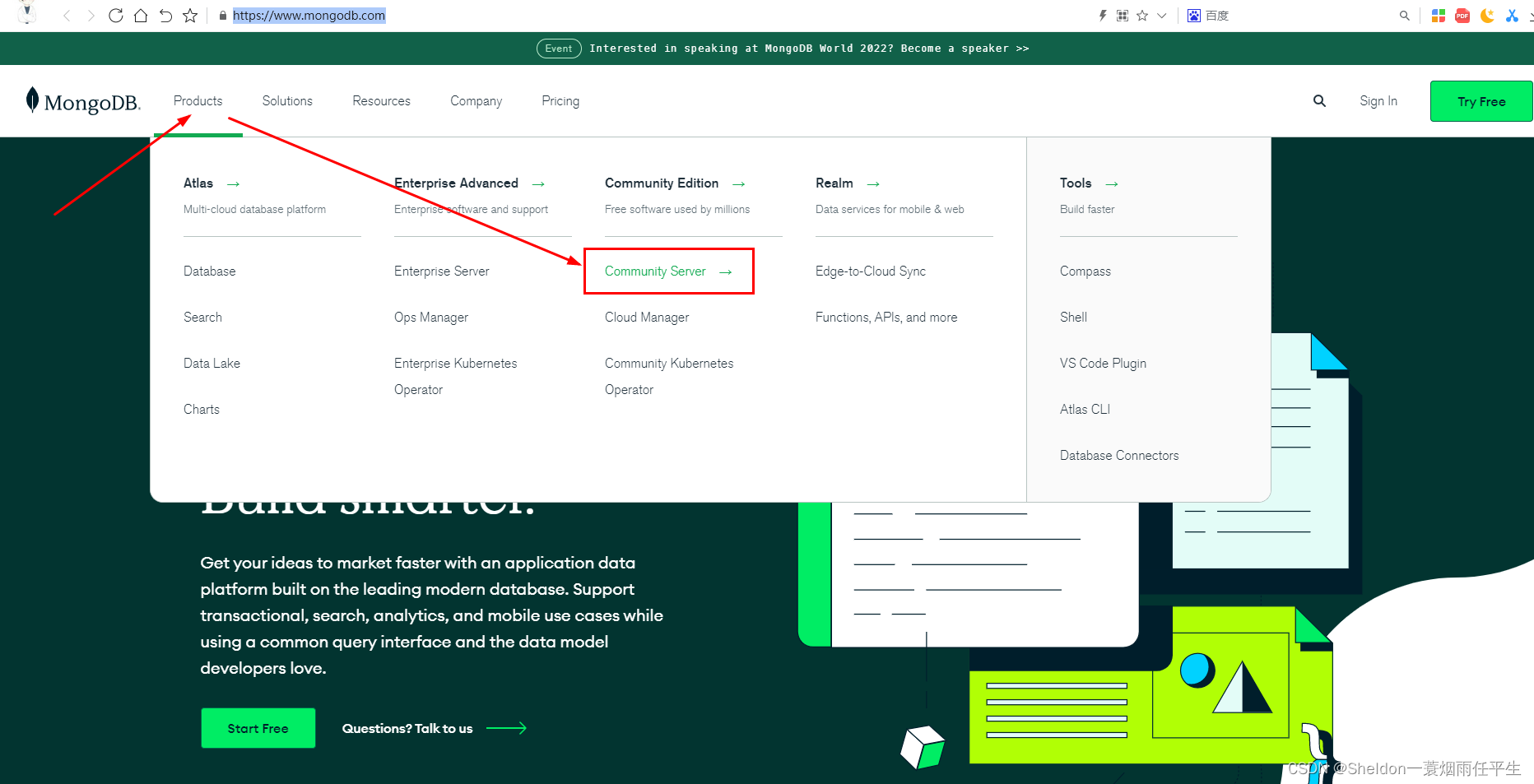Viewport: 1534px width, 784px height.
Task: Click the arrow beside Community Server
Action: pyautogui.click(x=726, y=272)
